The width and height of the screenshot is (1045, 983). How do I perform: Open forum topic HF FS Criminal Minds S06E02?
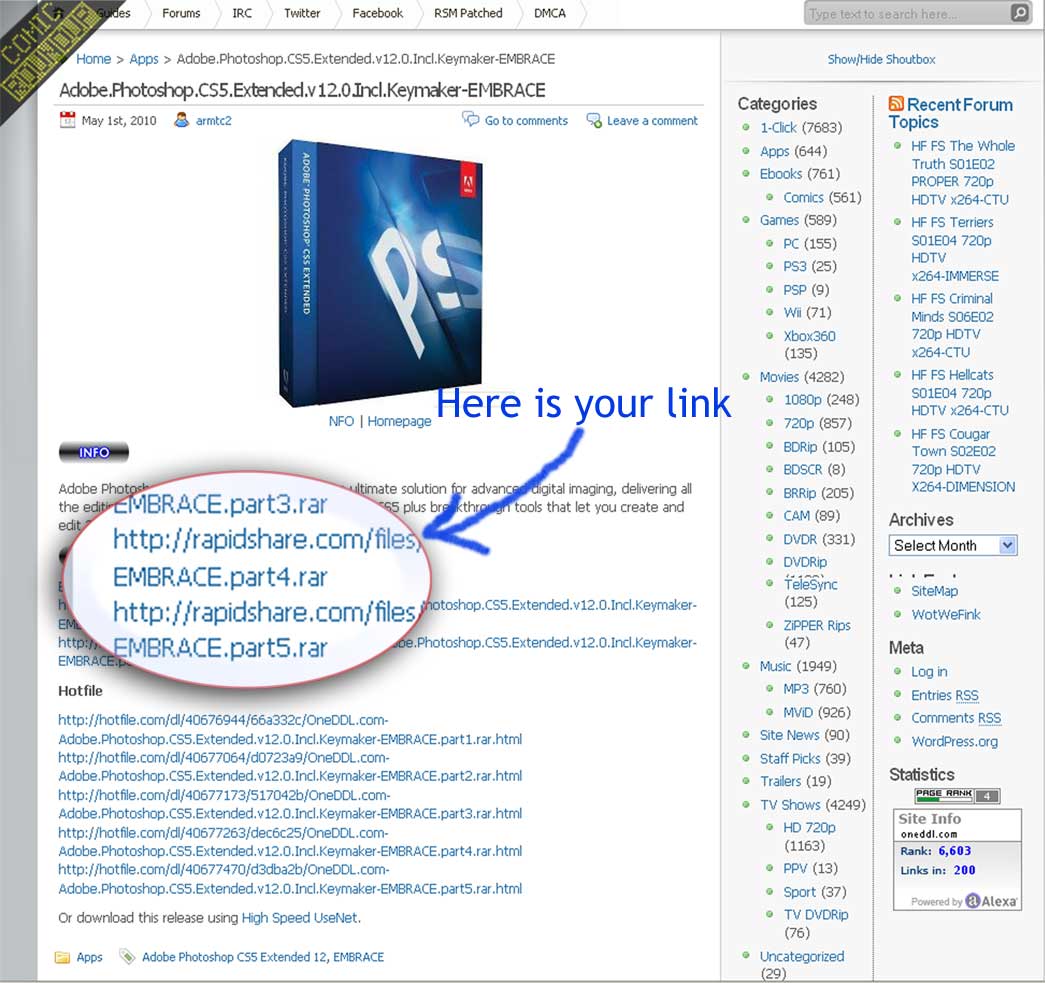[x=954, y=325]
